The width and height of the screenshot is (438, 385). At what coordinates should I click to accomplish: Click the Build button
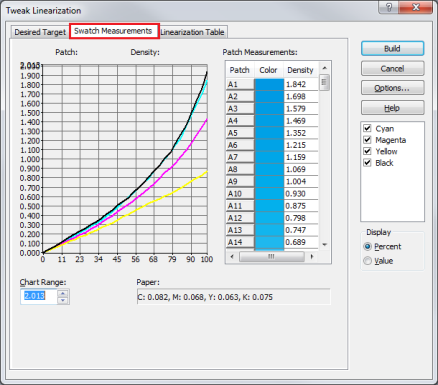coord(392,49)
